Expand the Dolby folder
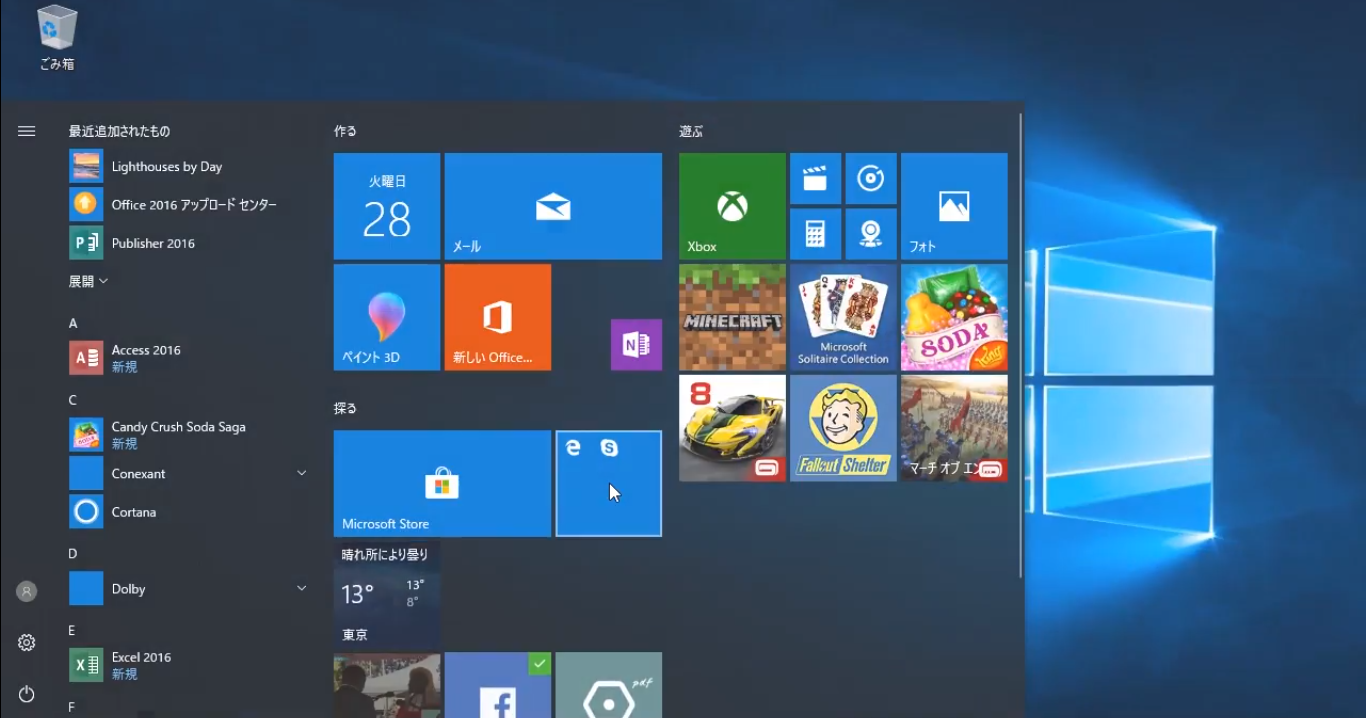The height and width of the screenshot is (718, 1366). [188, 589]
